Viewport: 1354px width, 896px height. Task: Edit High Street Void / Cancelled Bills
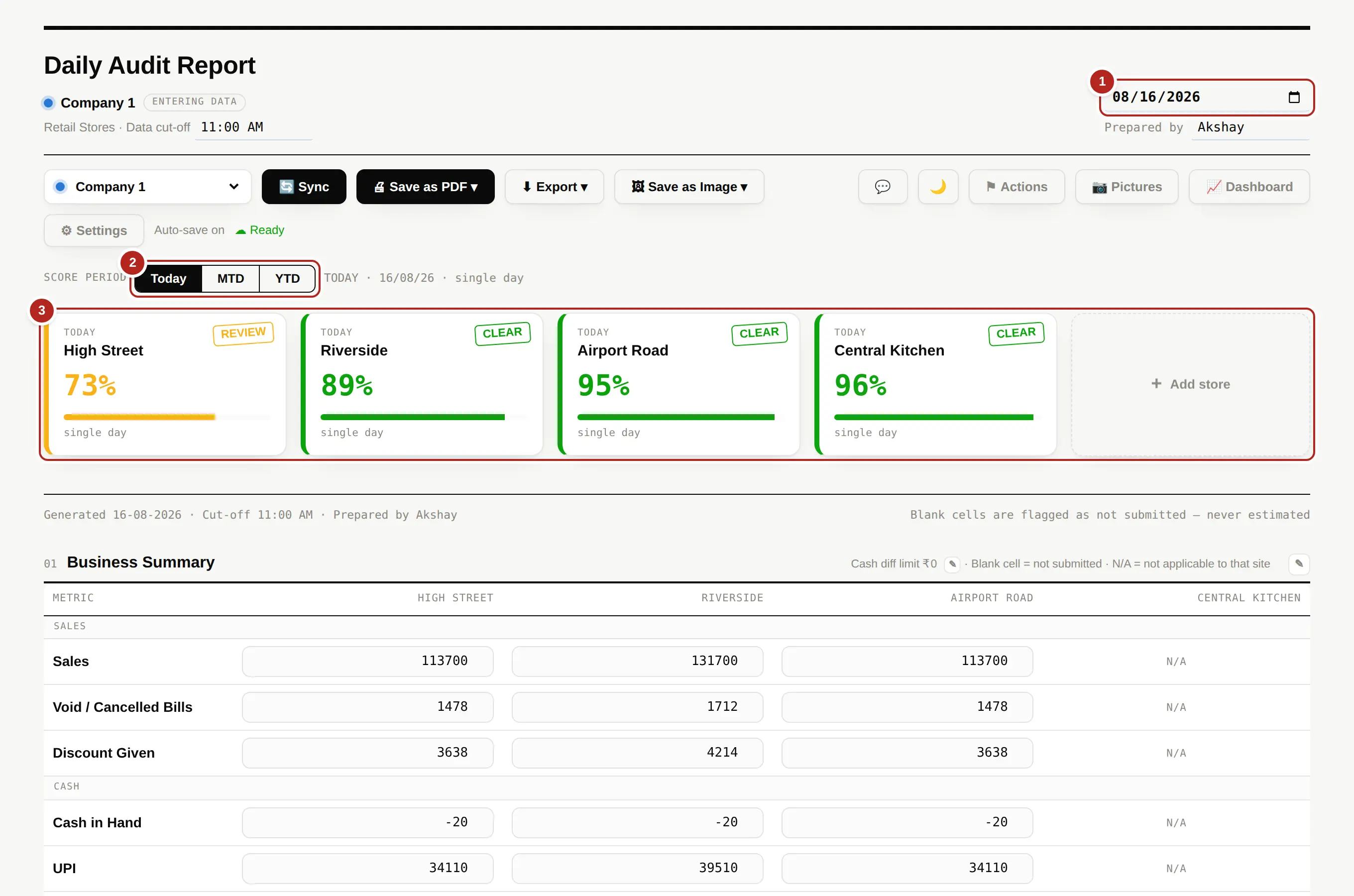point(367,707)
